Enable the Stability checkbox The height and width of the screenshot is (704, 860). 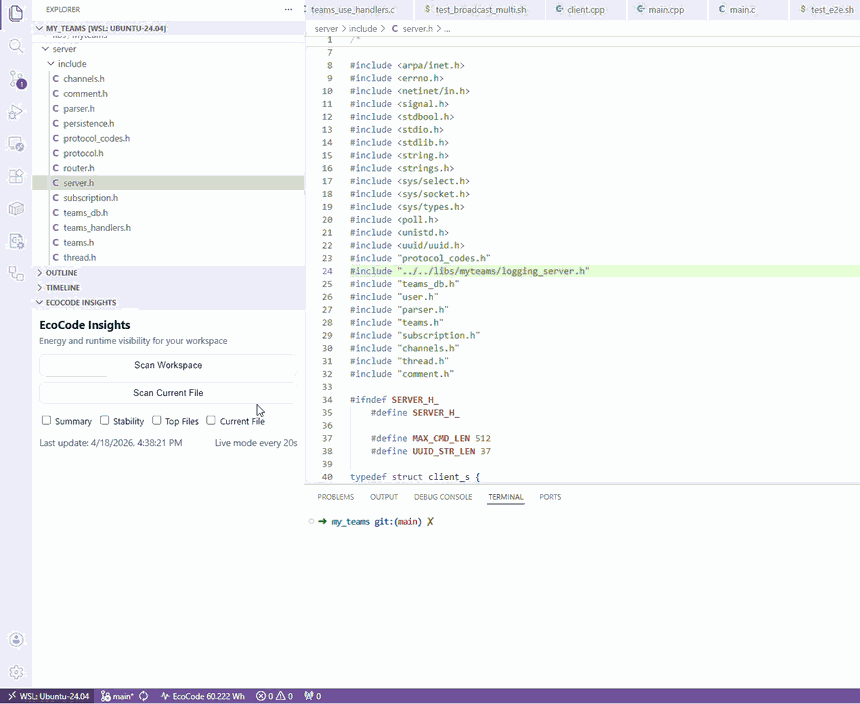coord(105,421)
